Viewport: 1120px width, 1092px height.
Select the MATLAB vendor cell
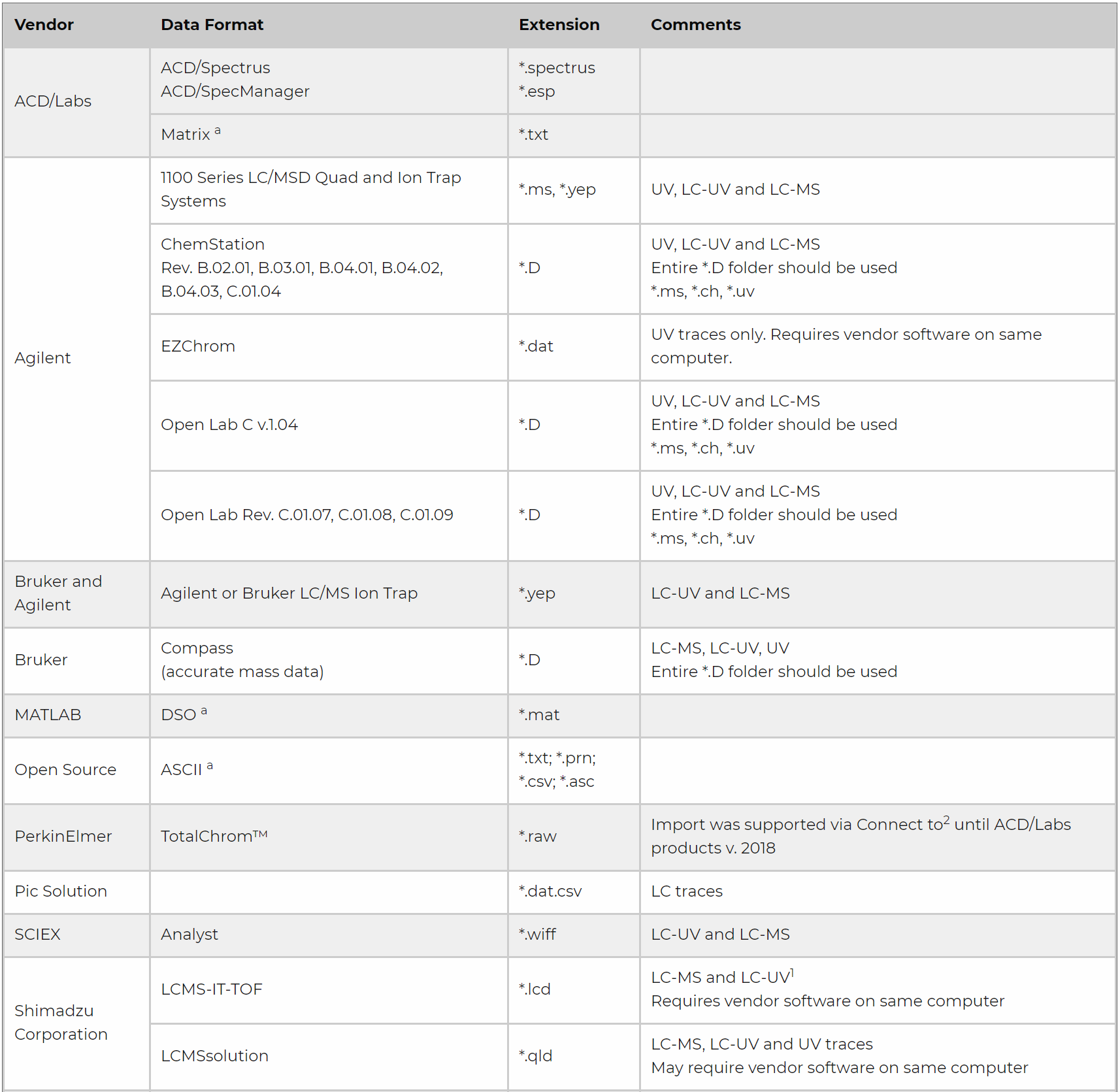48,715
